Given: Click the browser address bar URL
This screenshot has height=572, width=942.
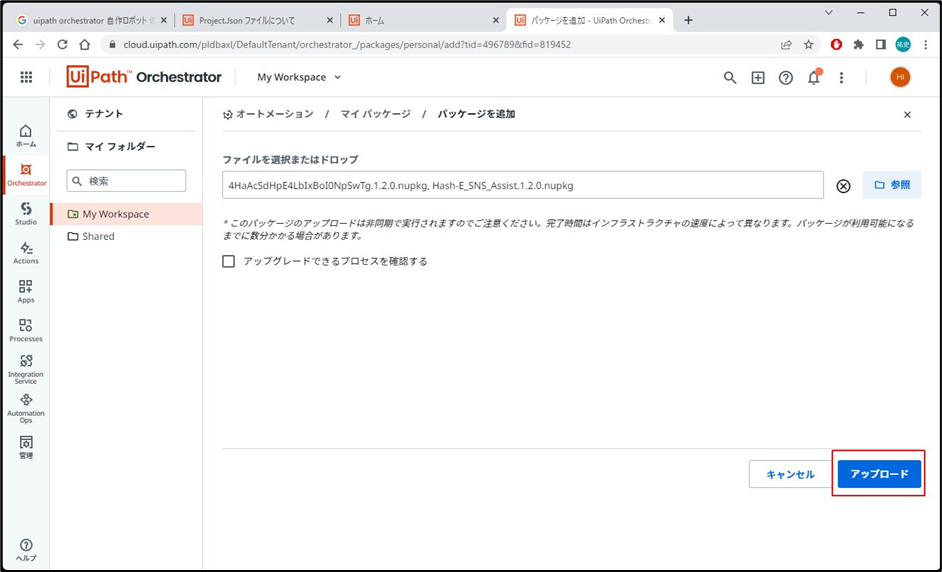Looking at the screenshot, I should pos(347,44).
